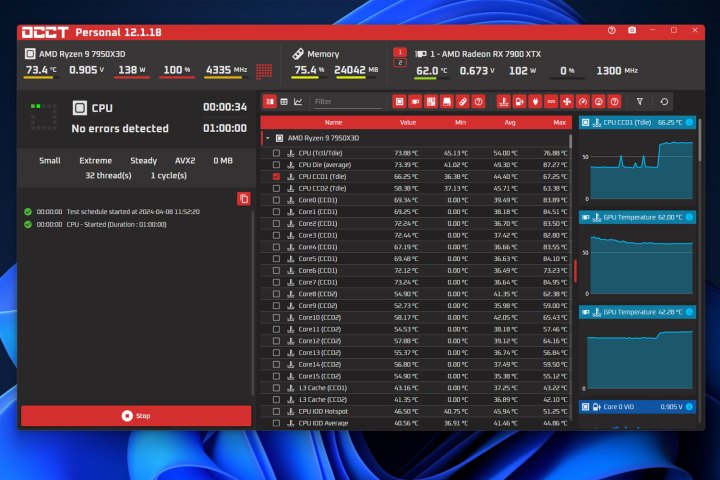Open info on GPU Temperature 42.28 graph
720x480 pixels.
click(x=689, y=312)
